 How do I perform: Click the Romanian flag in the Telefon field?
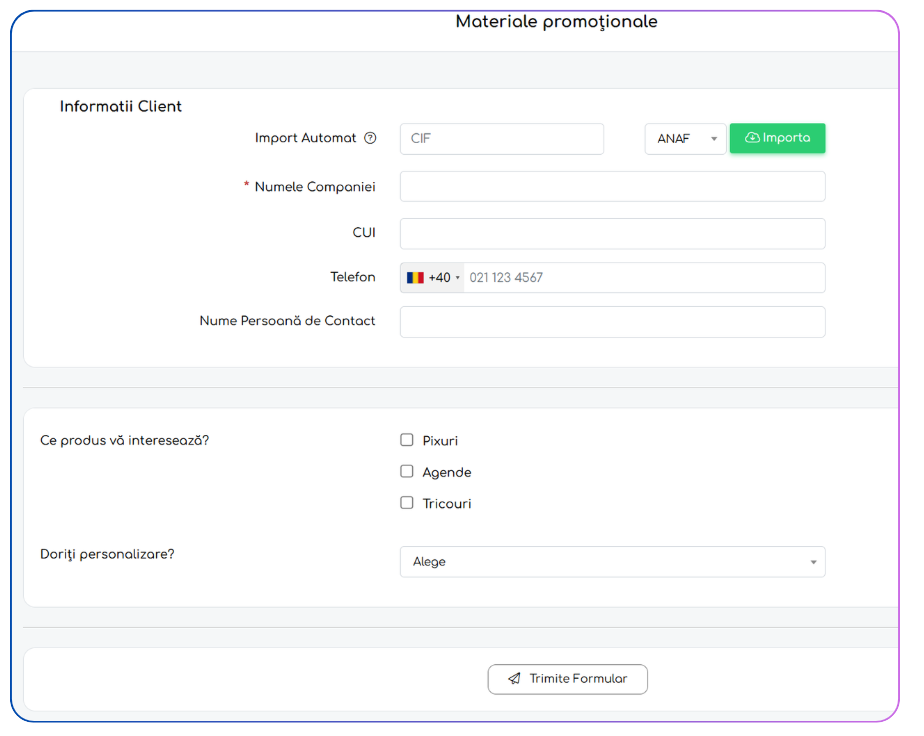415,278
